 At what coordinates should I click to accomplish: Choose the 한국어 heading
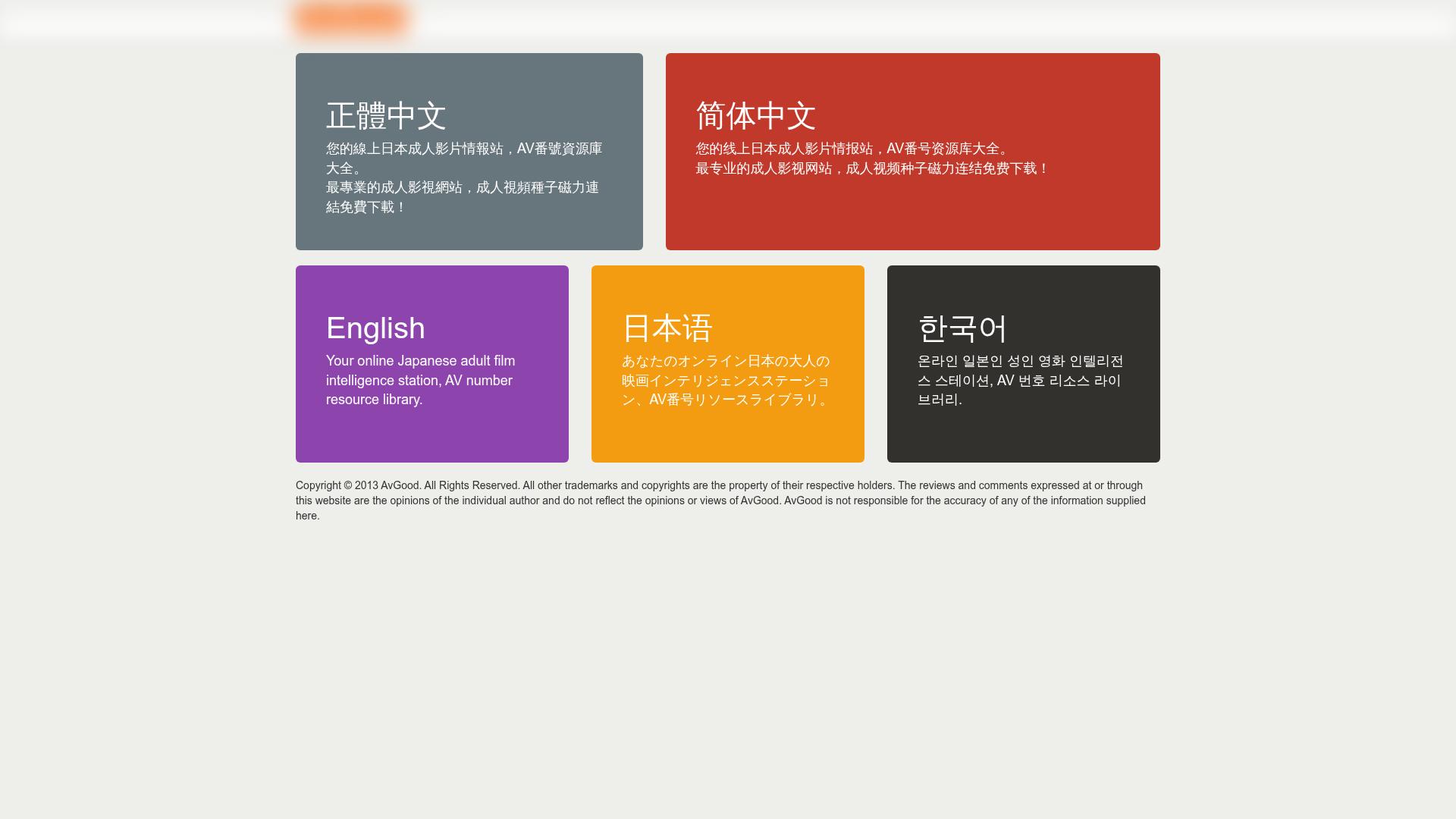point(962,328)
